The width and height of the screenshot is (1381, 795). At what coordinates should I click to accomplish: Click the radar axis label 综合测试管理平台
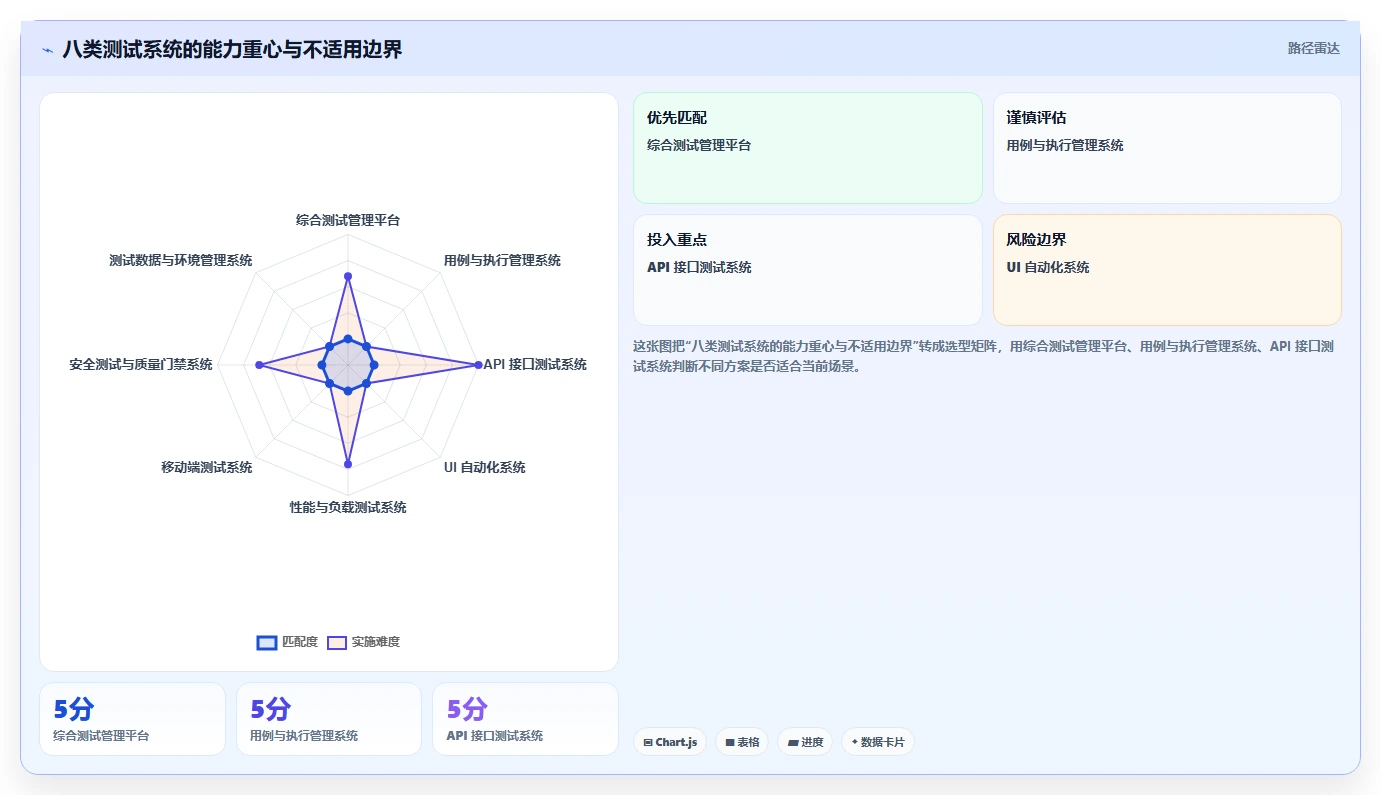348,220
